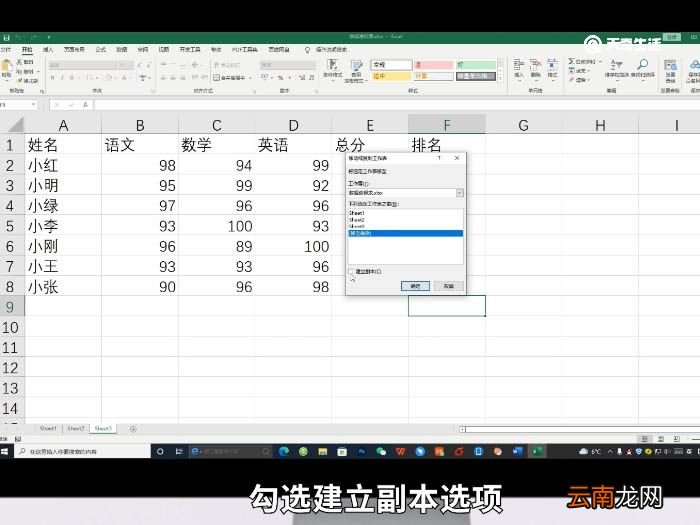Click the 操作说明搜索 Tell Me search
The height and width of the screenshot is (525, 700).
331,50
